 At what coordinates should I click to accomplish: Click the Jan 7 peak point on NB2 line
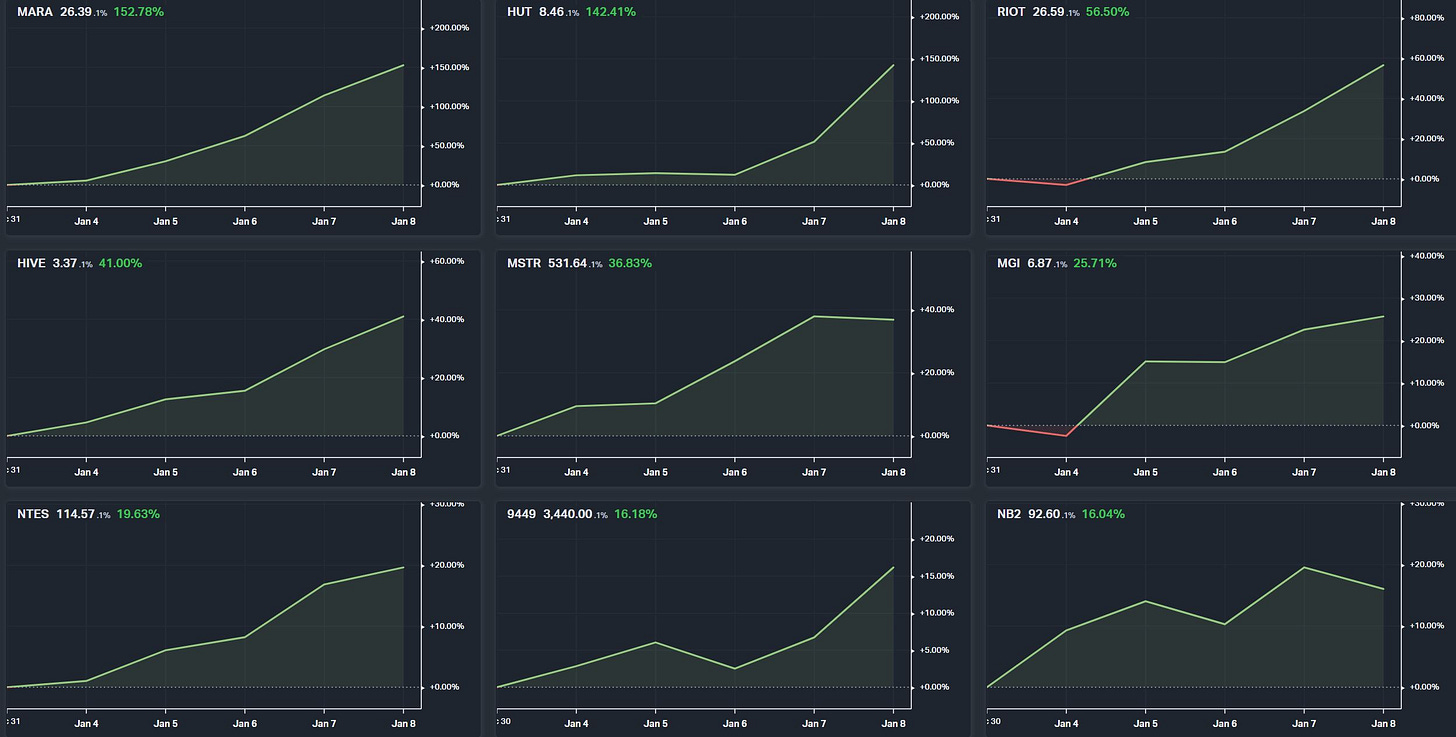coord(1304,567)
